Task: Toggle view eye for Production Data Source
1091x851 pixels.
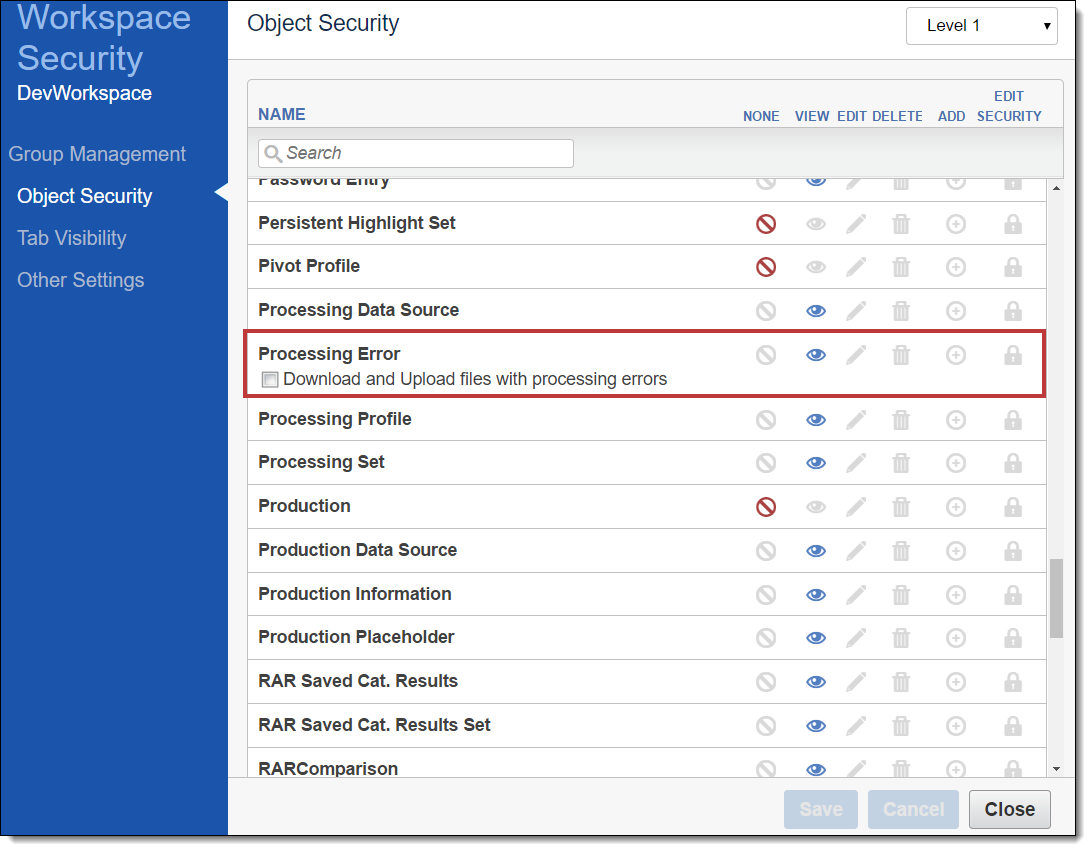Action: [816, 551]
